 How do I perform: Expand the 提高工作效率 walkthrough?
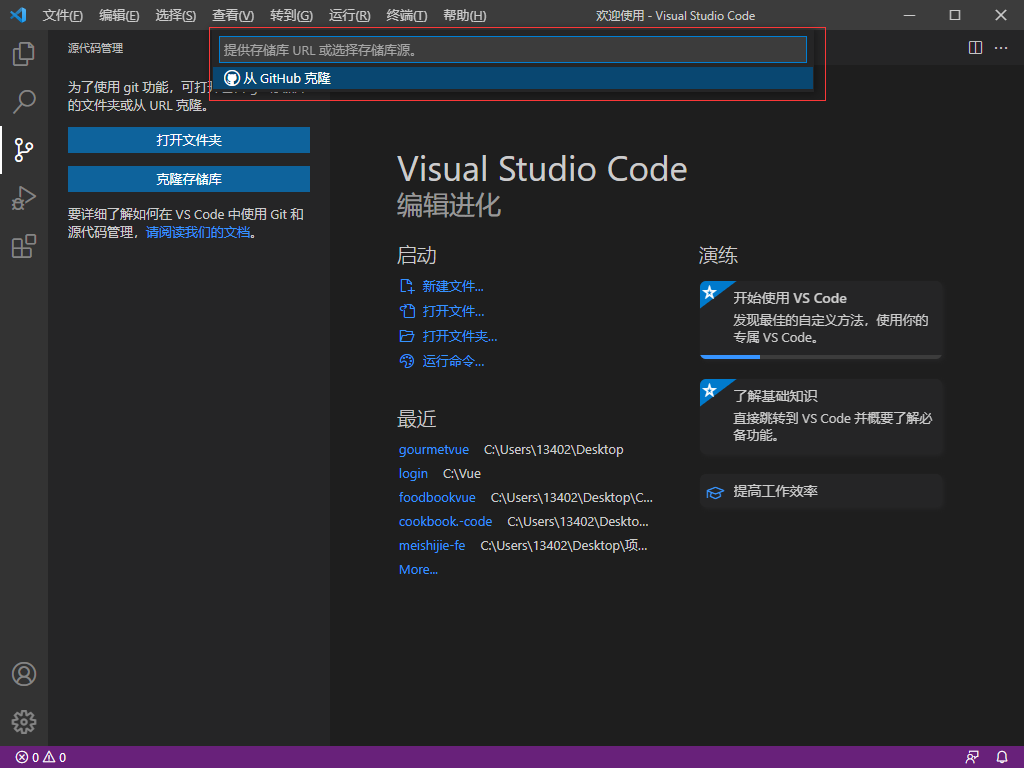(x=821, y=491)
